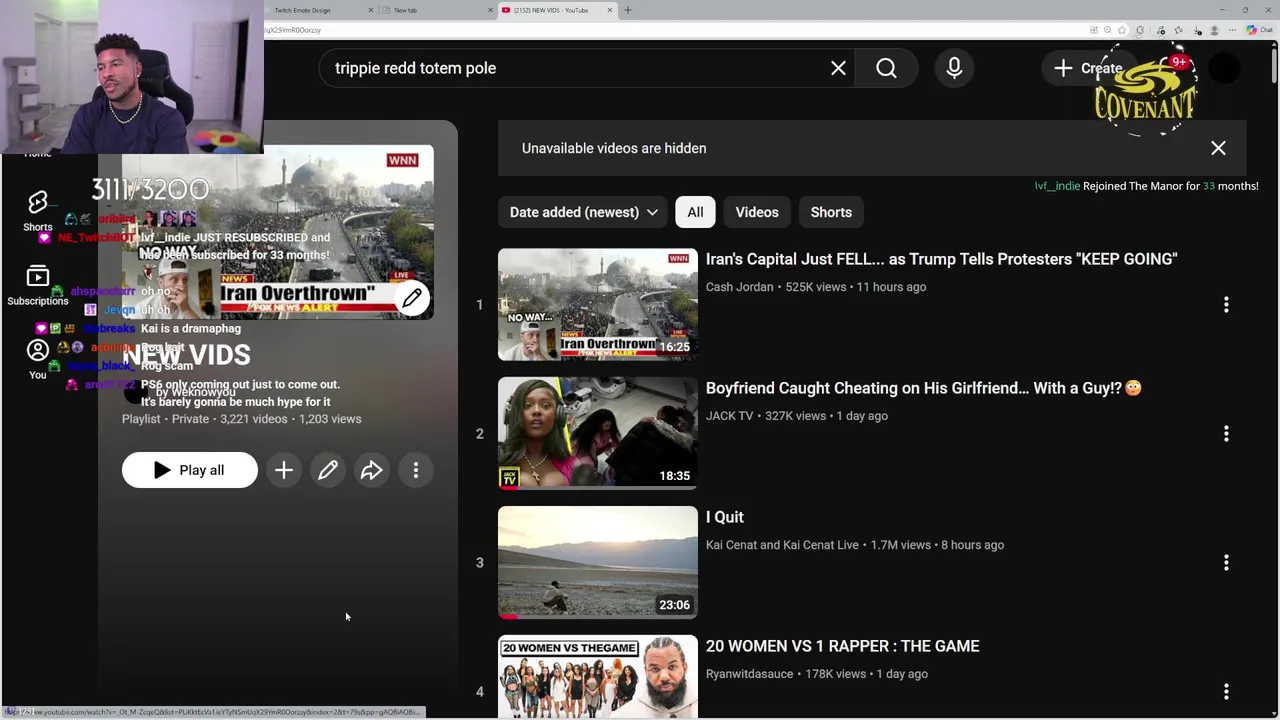Viewport: 1280px width, 720px height.
Task: Open the 20 WOMEN VS 1 RAPPER thumbnail
Action: coord(598,677)
